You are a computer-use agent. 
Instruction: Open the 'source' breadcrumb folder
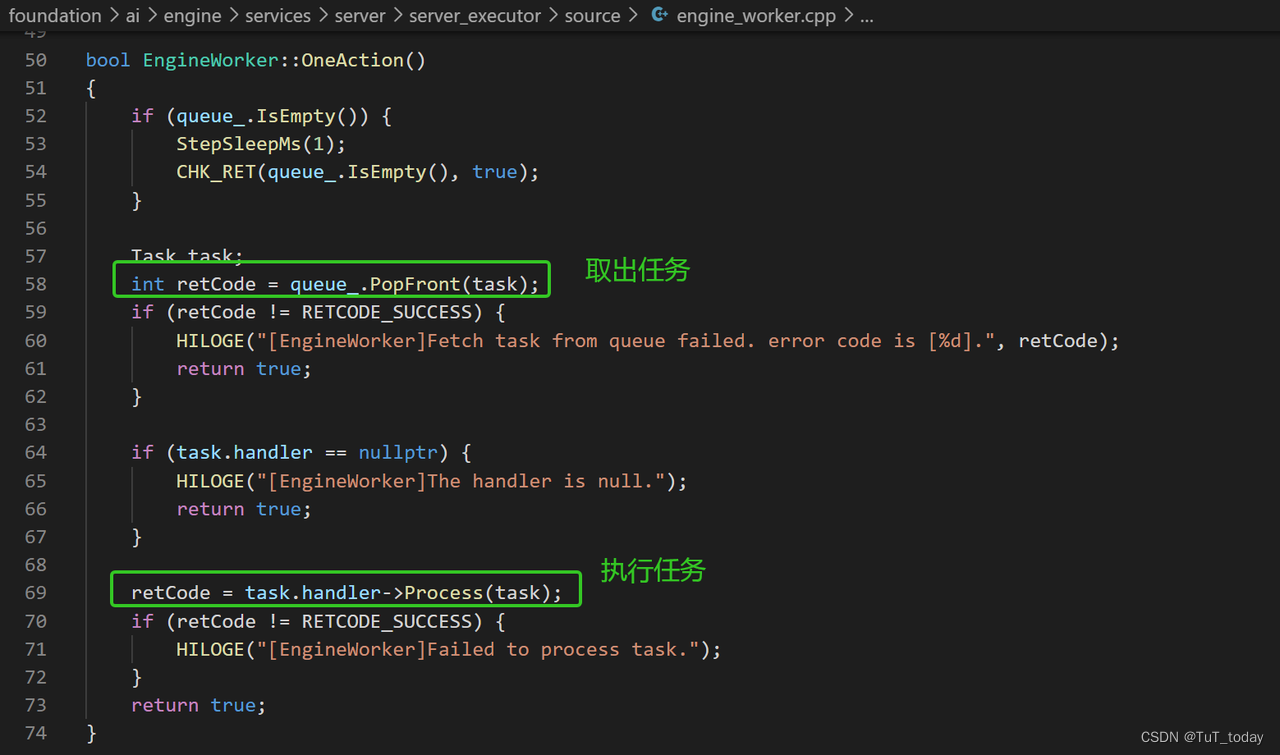(x=592, y=16)
